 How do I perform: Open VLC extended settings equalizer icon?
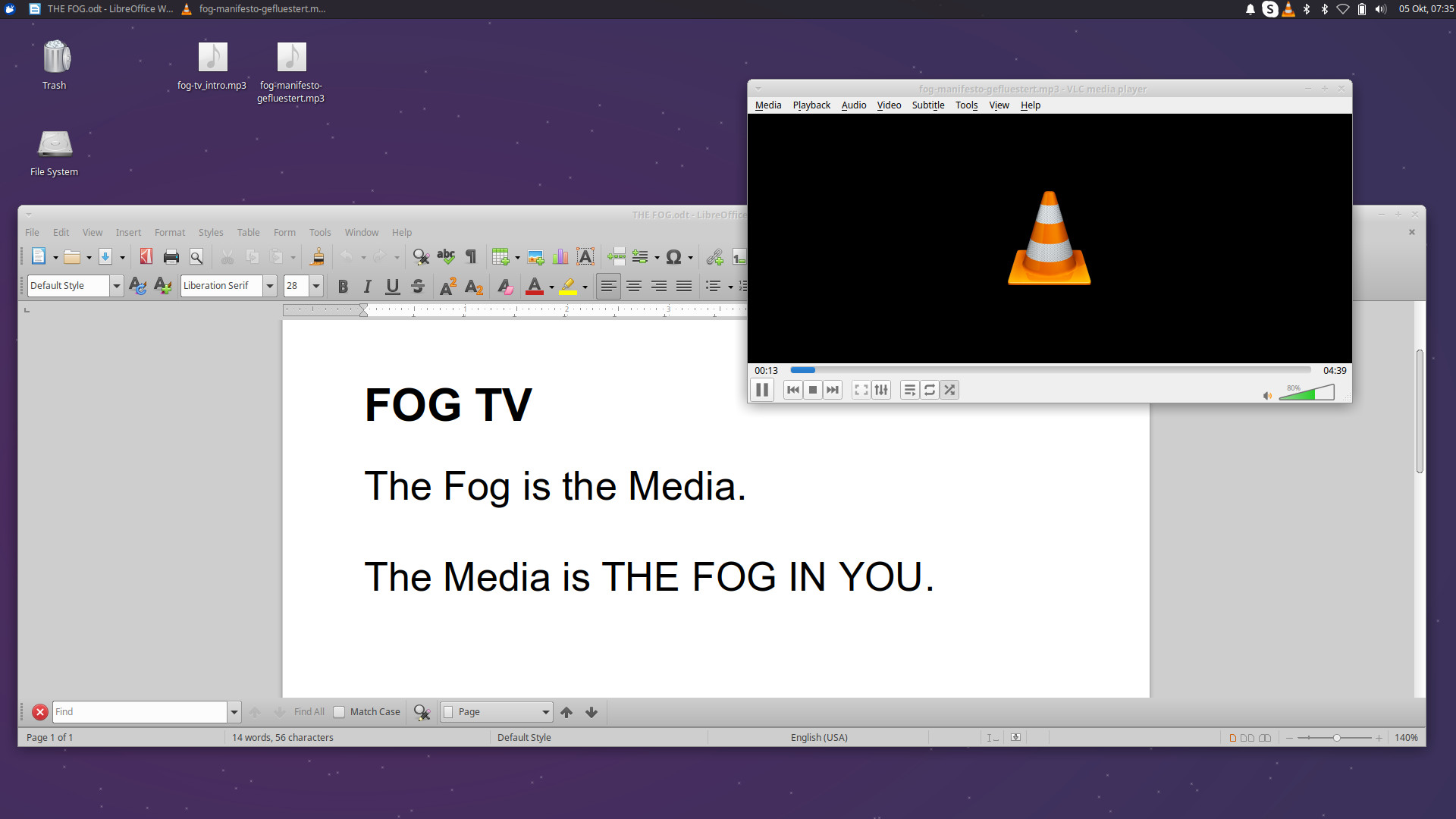[x=881, y=390]
